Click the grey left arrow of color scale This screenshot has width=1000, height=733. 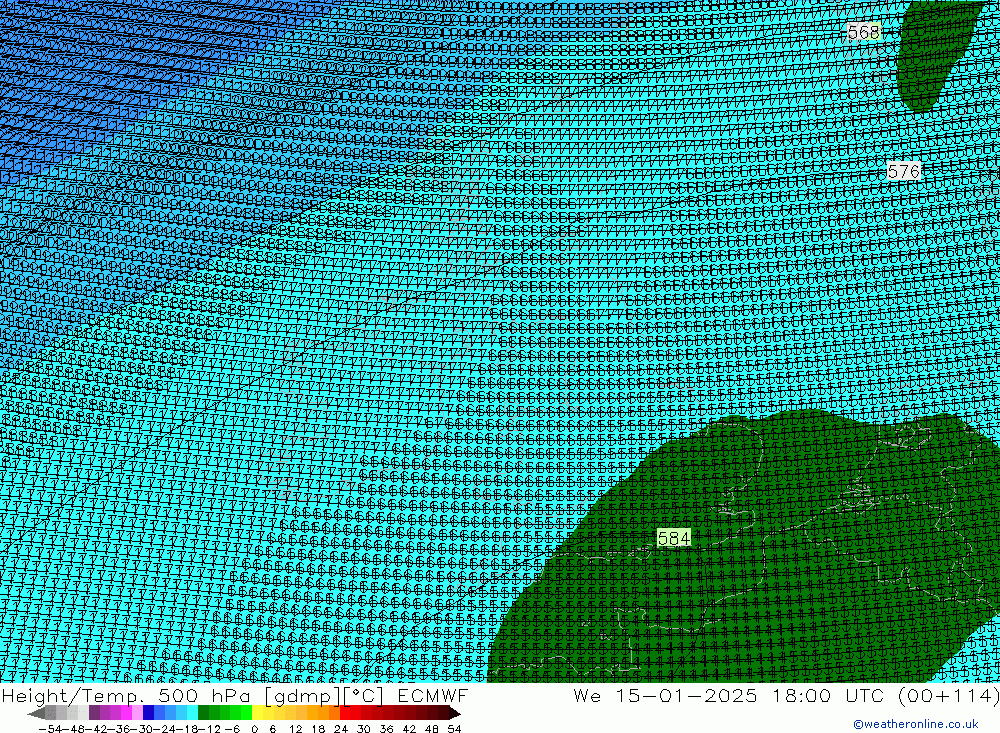[x=36, y=713]
